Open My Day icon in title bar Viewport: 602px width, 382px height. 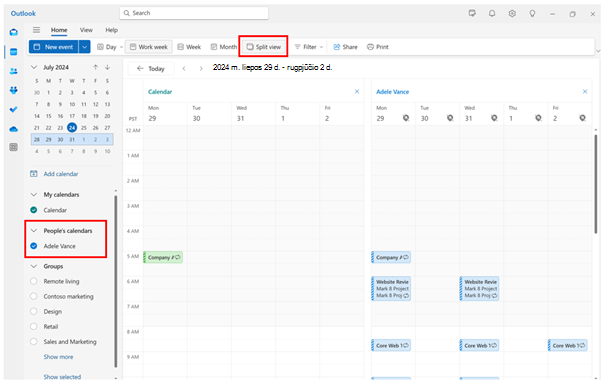472,13
